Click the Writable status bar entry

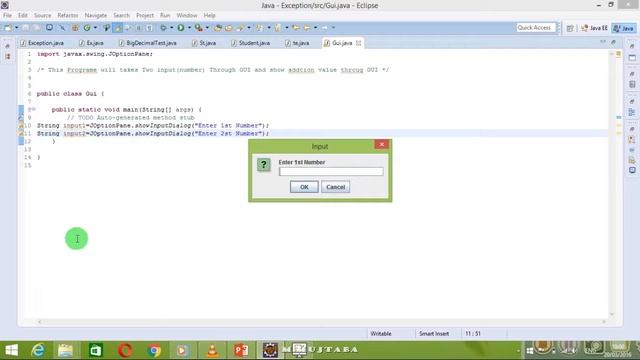pyautogui.click(x=381, y=333)
